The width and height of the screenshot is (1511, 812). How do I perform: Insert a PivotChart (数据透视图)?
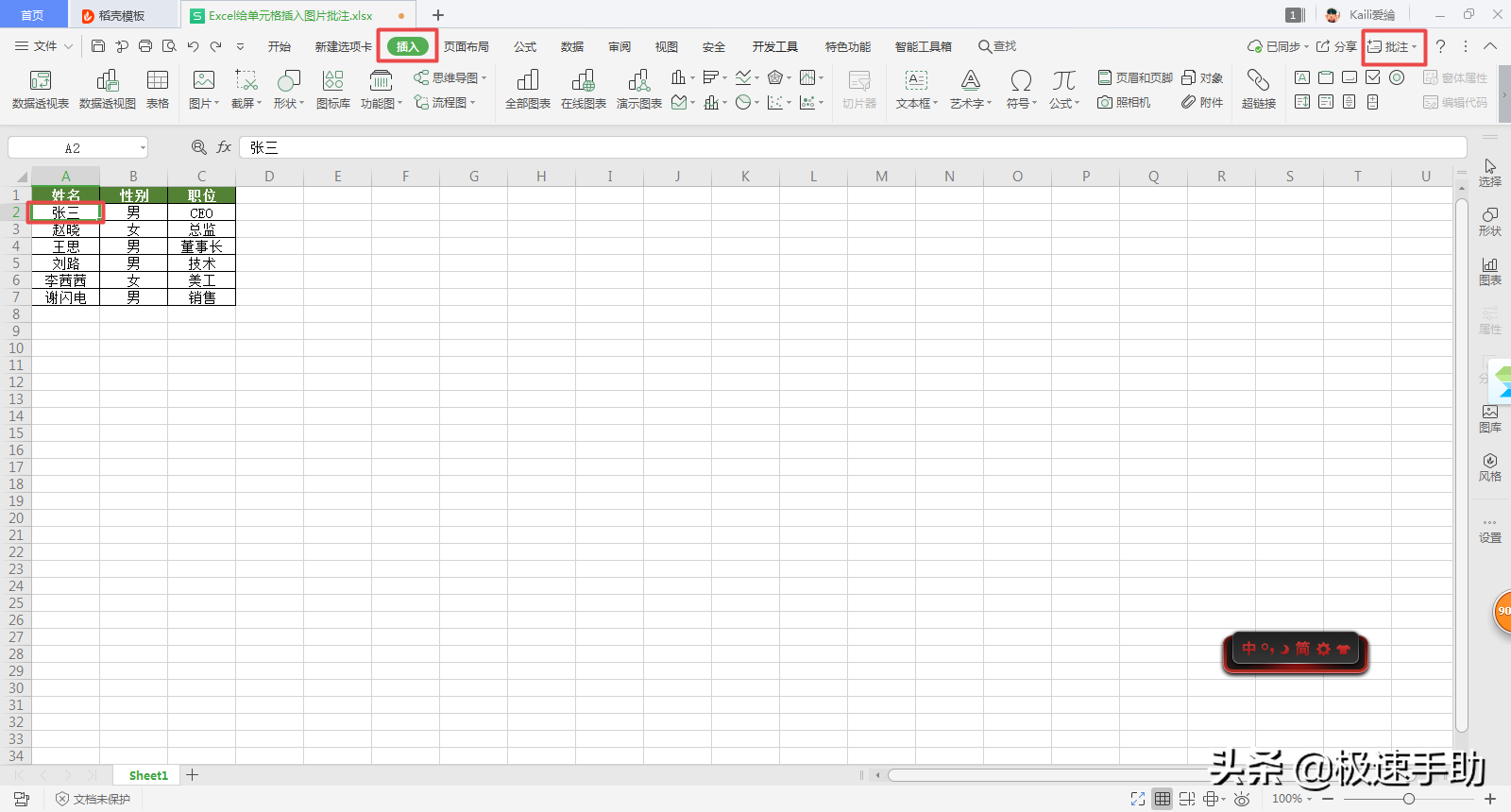[107, 90]
